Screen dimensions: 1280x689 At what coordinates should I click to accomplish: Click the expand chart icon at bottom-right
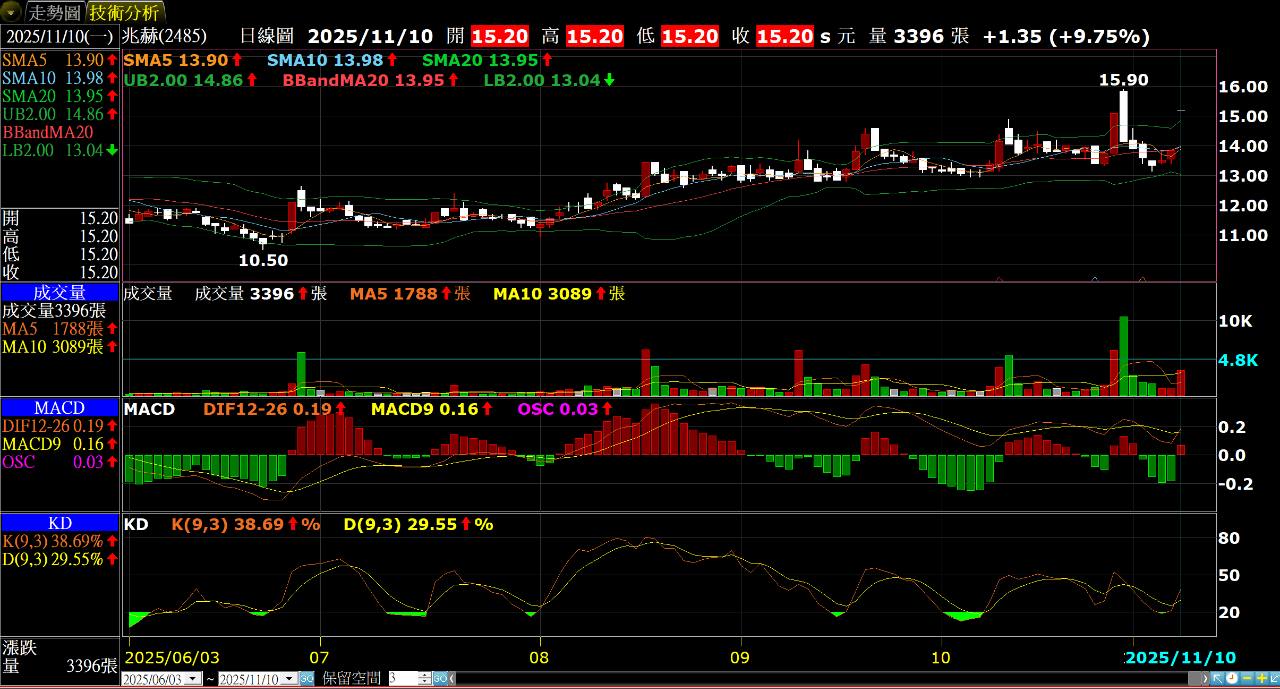pos(1275,678)
